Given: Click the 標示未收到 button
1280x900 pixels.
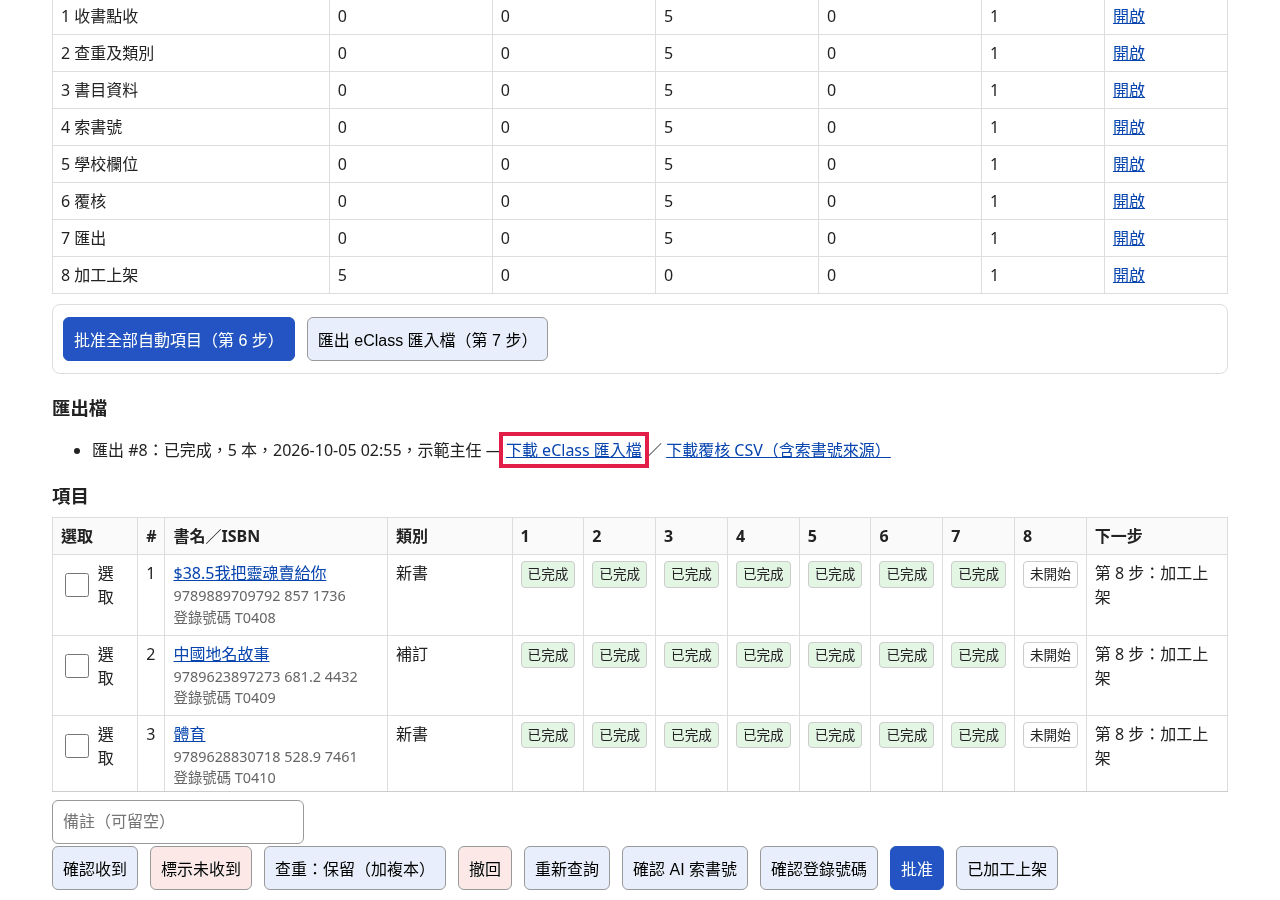Looking at the screenshot, I should pyautogui.click(x=201, y=868).
